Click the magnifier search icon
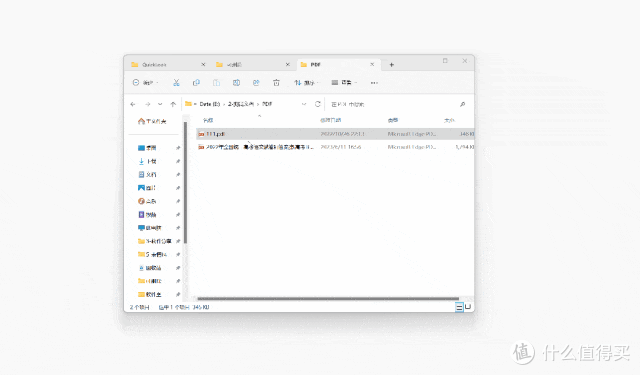 [x=462, y=104]
